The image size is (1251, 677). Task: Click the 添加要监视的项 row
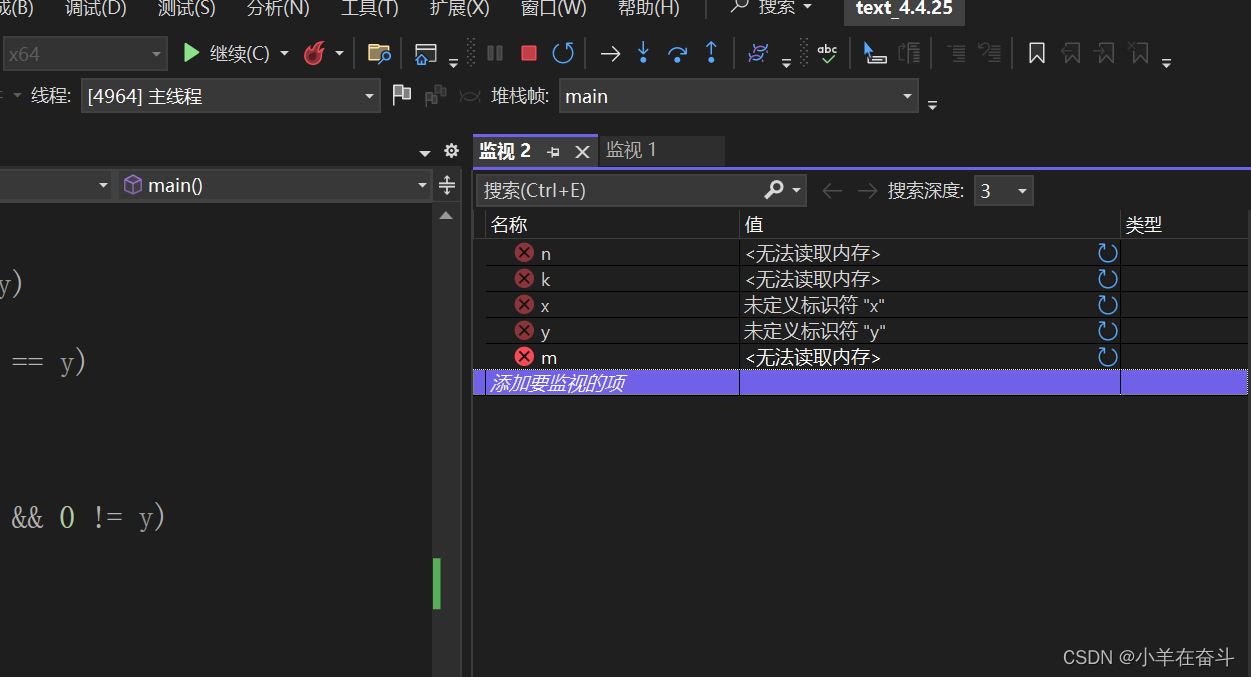click(860, 382)
